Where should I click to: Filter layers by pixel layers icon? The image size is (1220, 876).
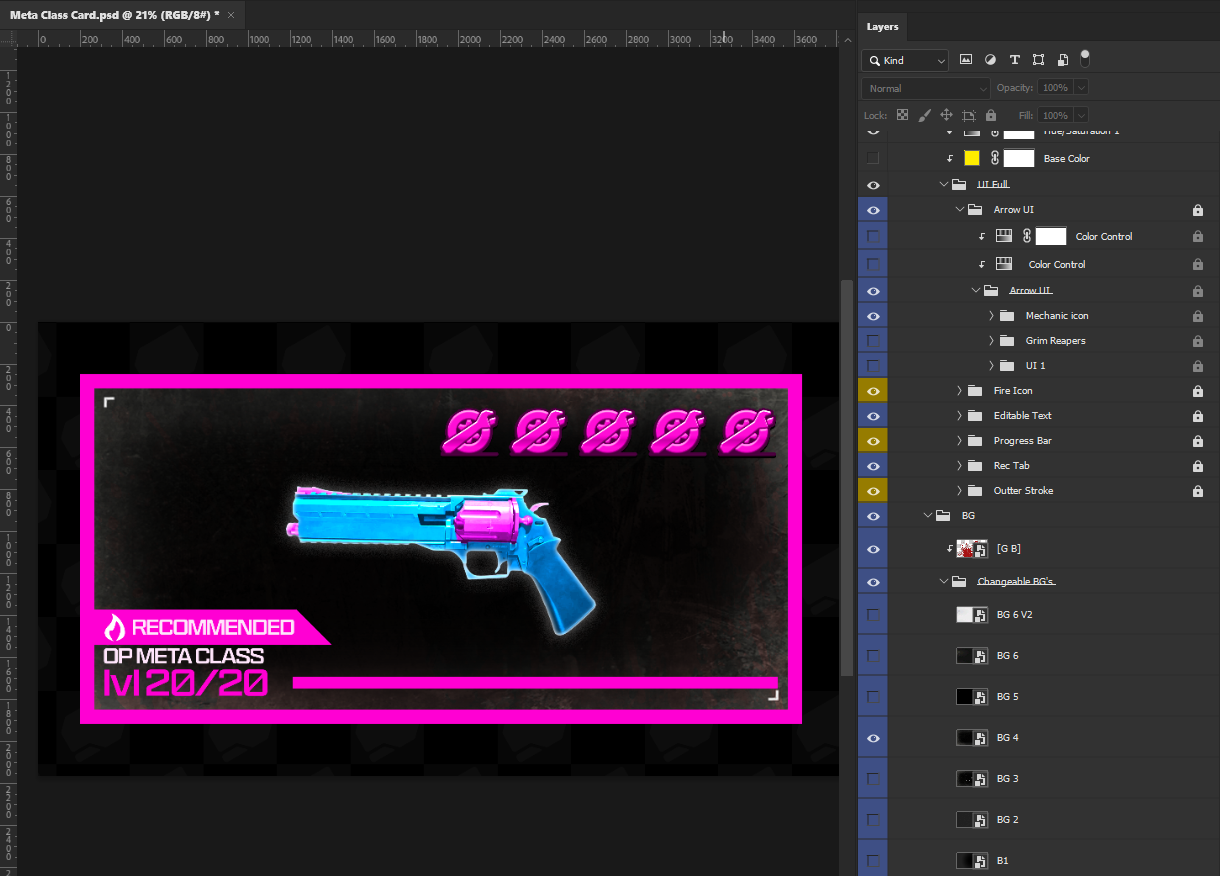pos(966,60)
